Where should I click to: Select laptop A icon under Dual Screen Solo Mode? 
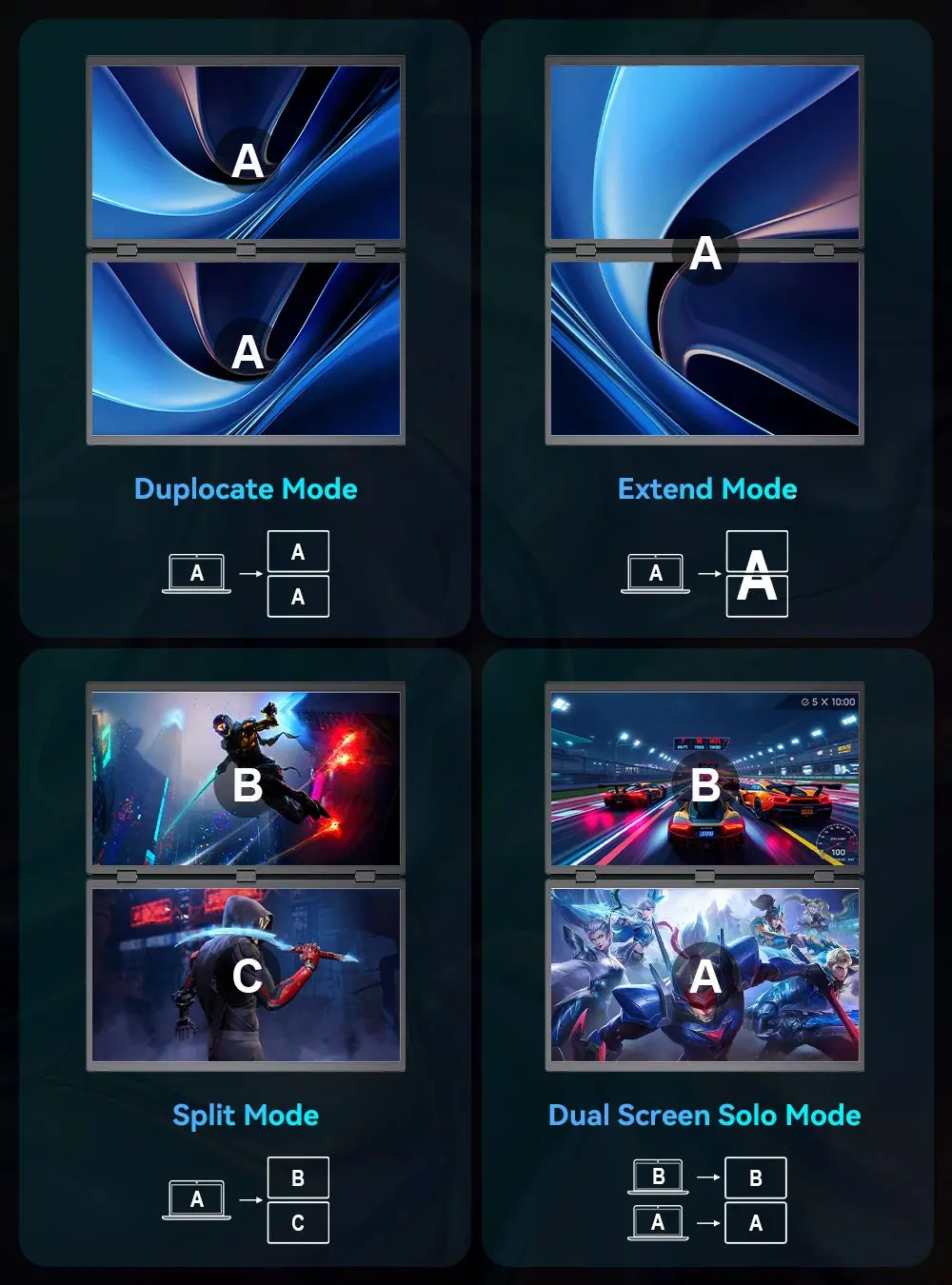[658, 1222]
